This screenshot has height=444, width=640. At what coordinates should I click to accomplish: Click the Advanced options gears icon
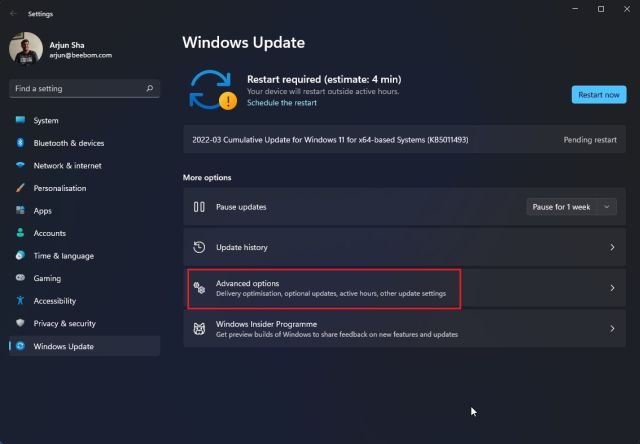click(x=199, y=288)
